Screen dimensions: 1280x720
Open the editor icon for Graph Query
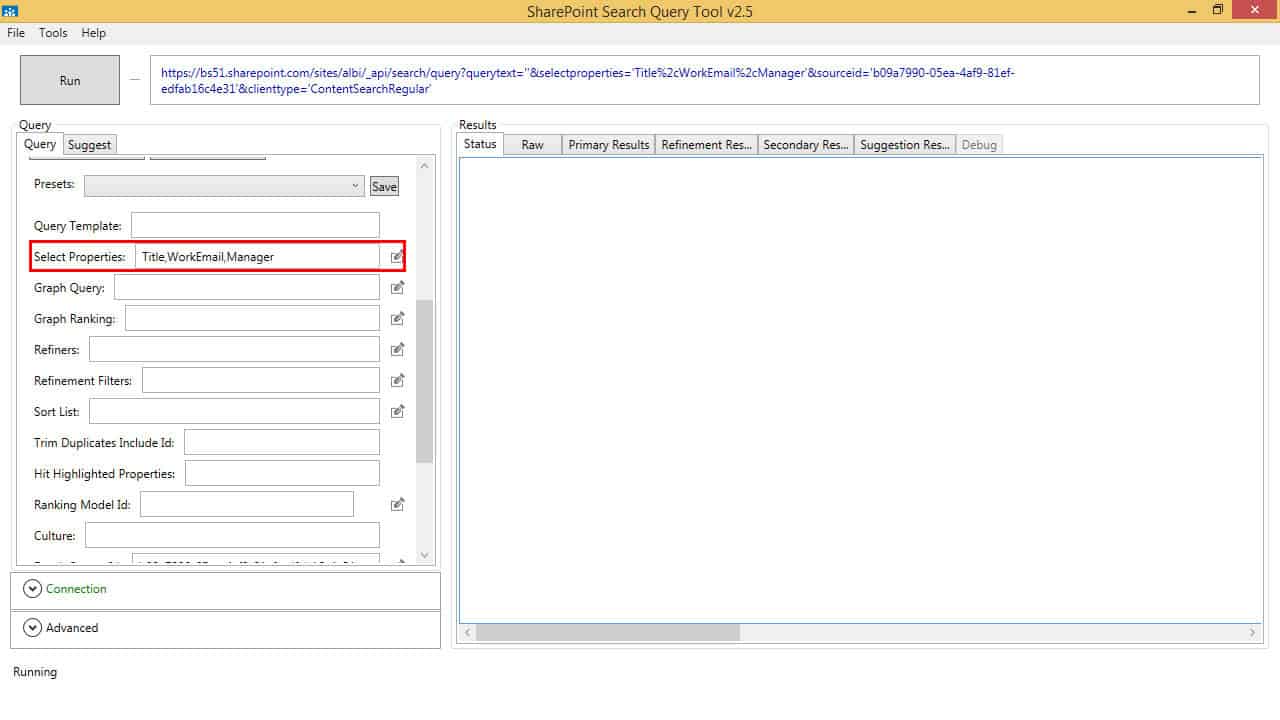[x=397, y=288]
